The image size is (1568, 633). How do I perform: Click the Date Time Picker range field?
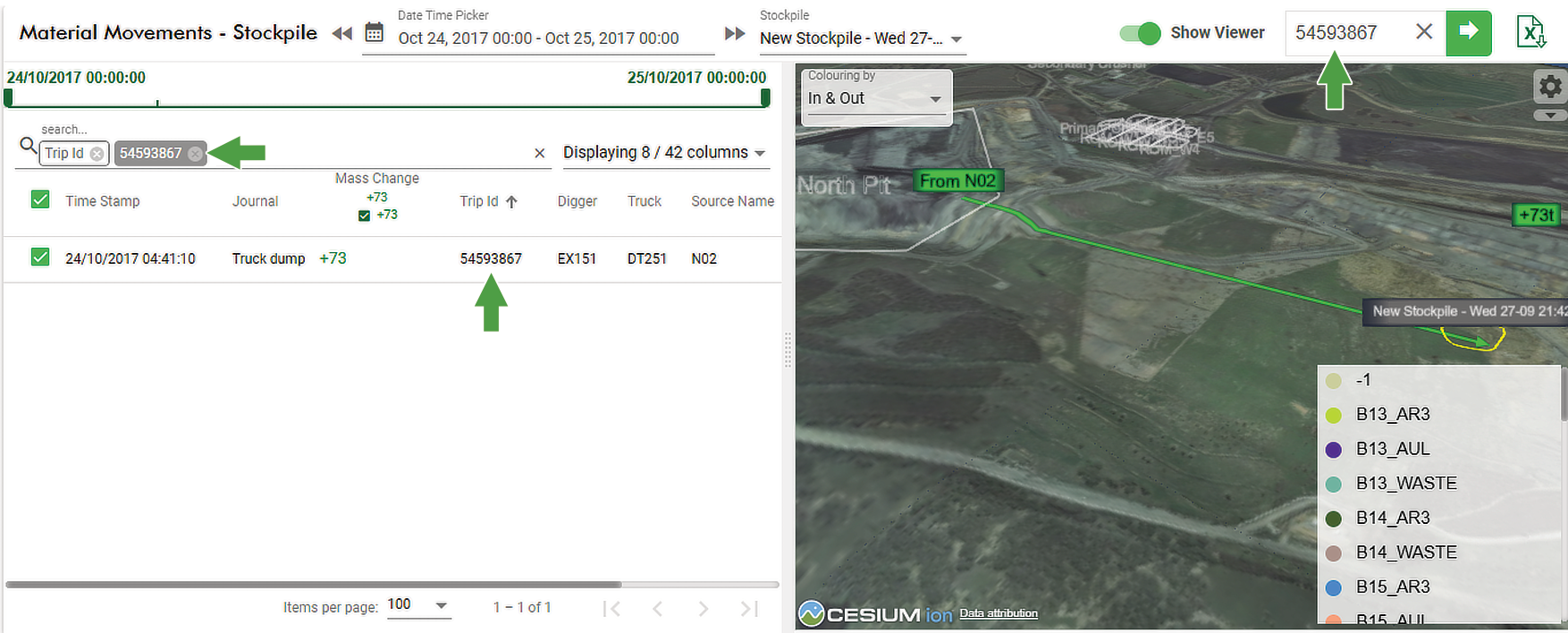click(x=538, y=38)
